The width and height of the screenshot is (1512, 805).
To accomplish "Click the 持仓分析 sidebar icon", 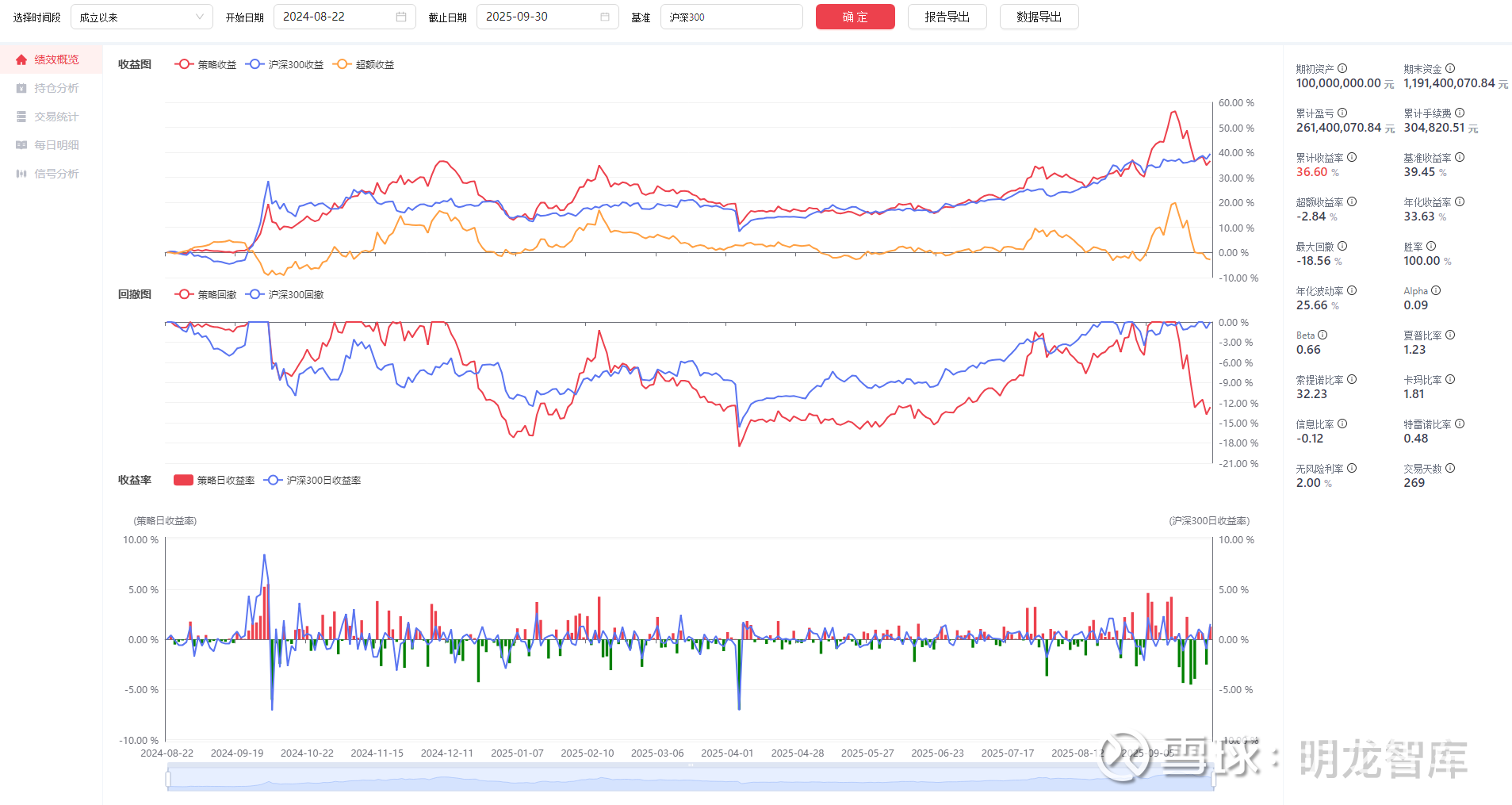I will tap(21, 88).
